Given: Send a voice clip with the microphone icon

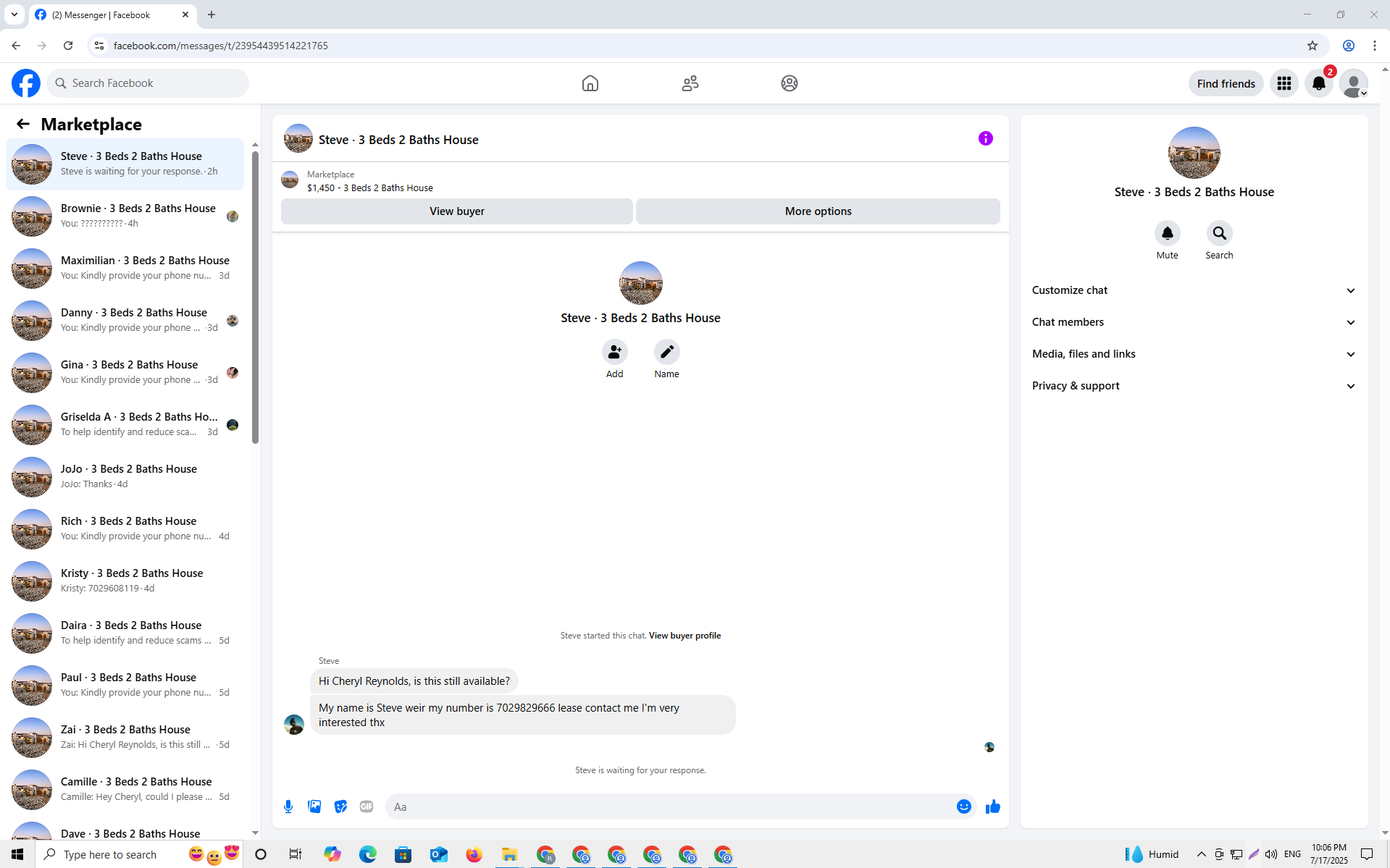Looking at the screenshot, I should click(x=288, y=806).
